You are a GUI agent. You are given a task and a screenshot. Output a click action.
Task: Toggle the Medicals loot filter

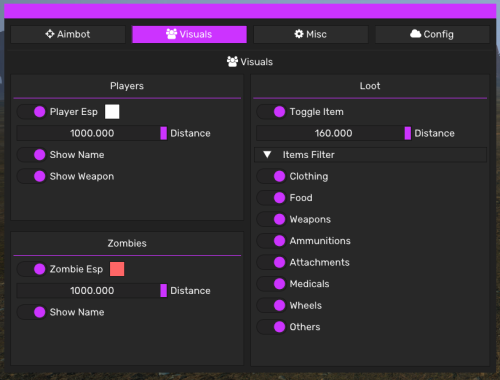coord(271,284)
